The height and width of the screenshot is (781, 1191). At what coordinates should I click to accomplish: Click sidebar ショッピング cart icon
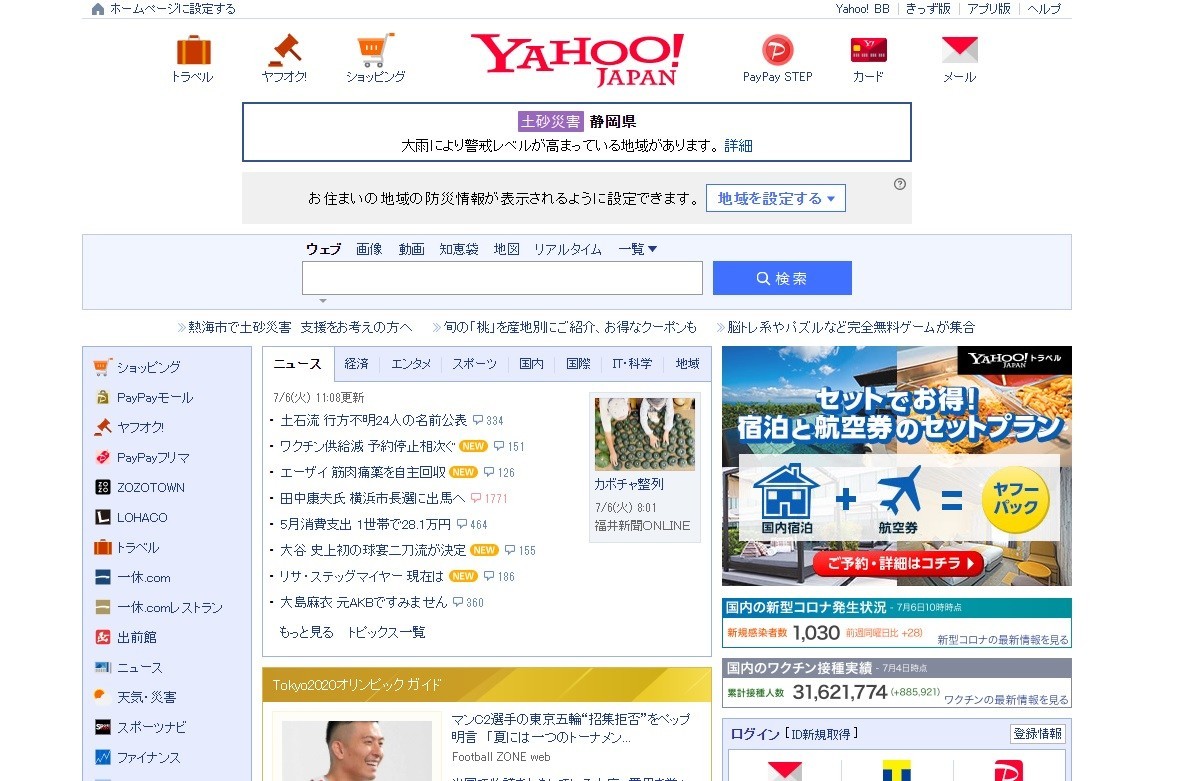(x=103, y=367)
